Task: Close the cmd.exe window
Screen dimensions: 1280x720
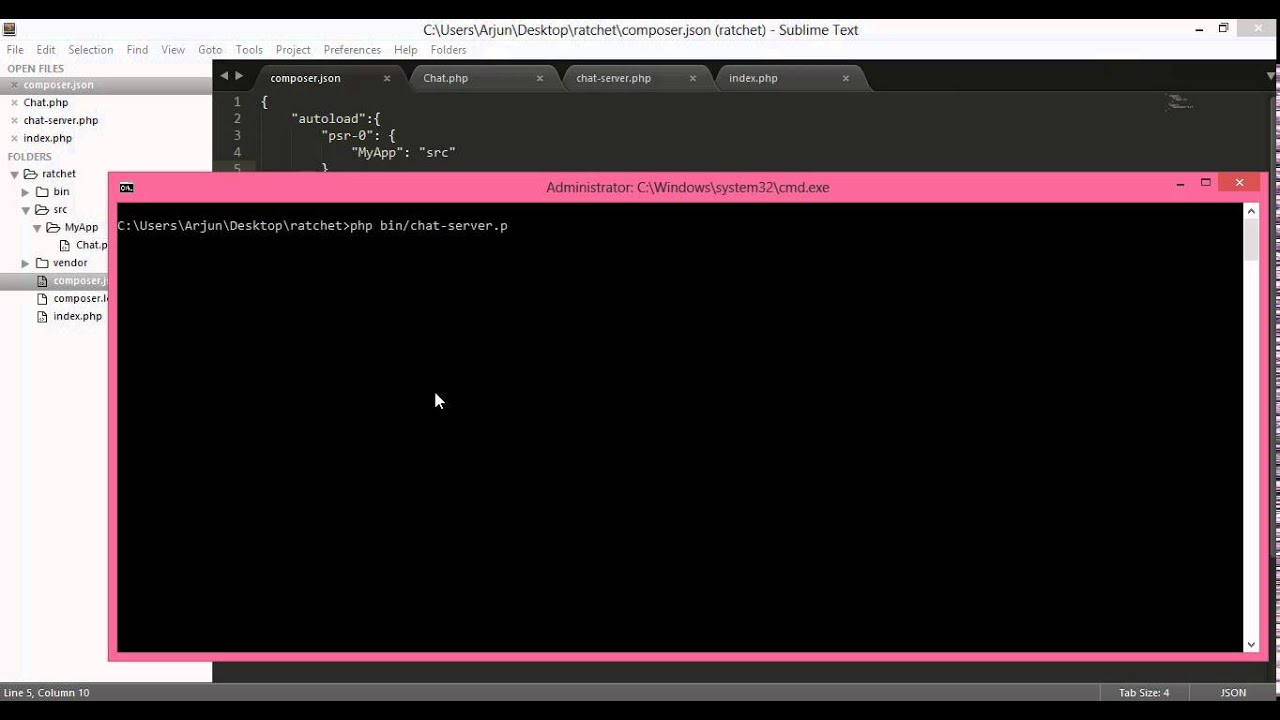Action: (x=1239, y=183)
